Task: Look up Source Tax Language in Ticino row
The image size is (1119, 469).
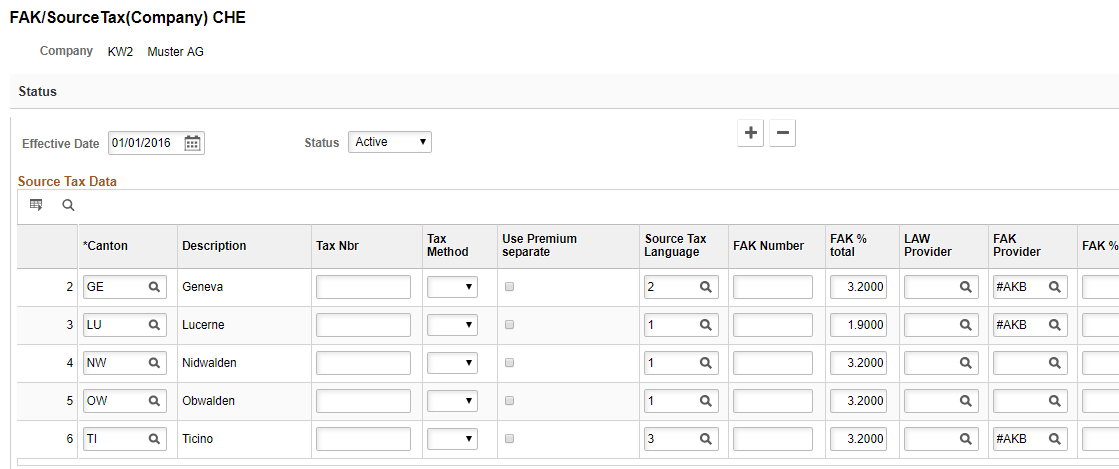Action: coord(705,439)
